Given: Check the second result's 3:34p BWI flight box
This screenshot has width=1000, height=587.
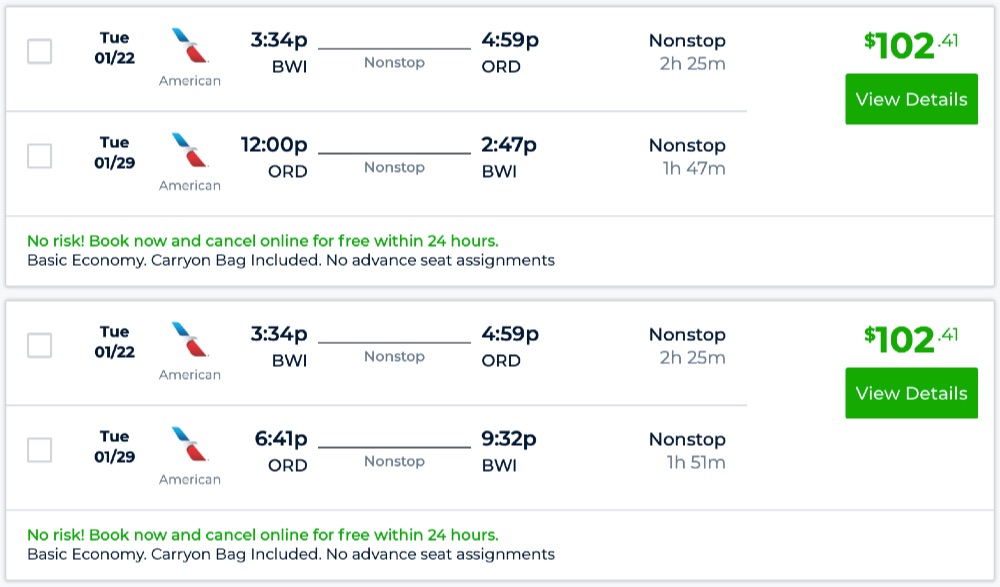Looking at the screenshot, I should [x=40, y=345].
